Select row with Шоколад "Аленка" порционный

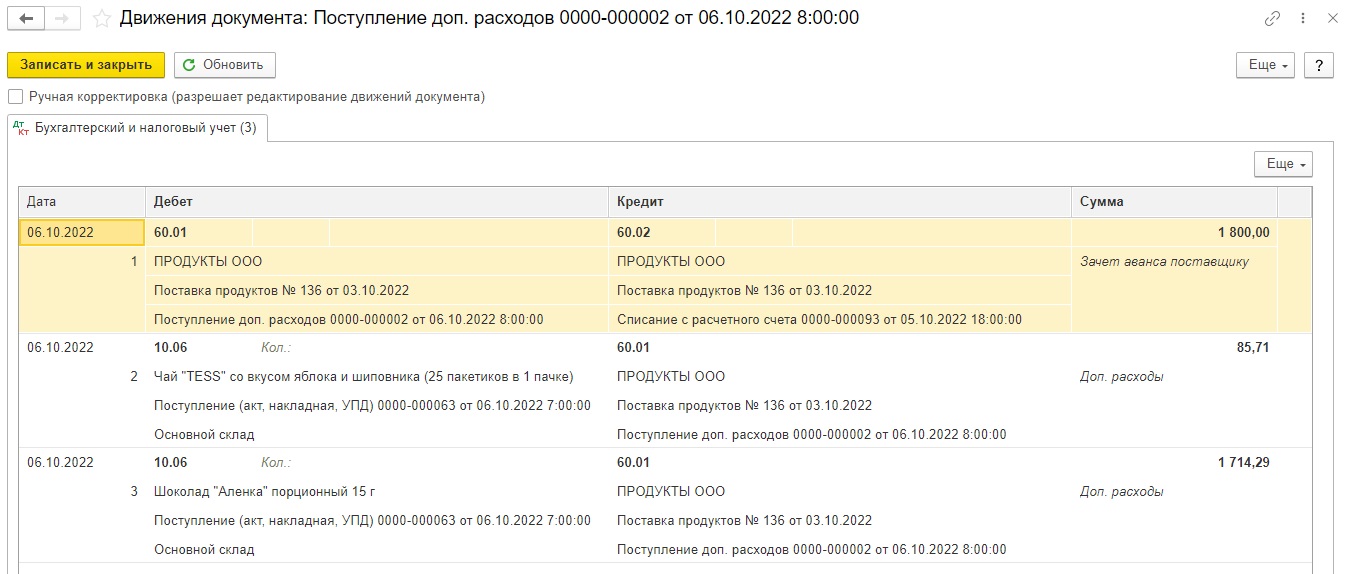pos(665,505)
